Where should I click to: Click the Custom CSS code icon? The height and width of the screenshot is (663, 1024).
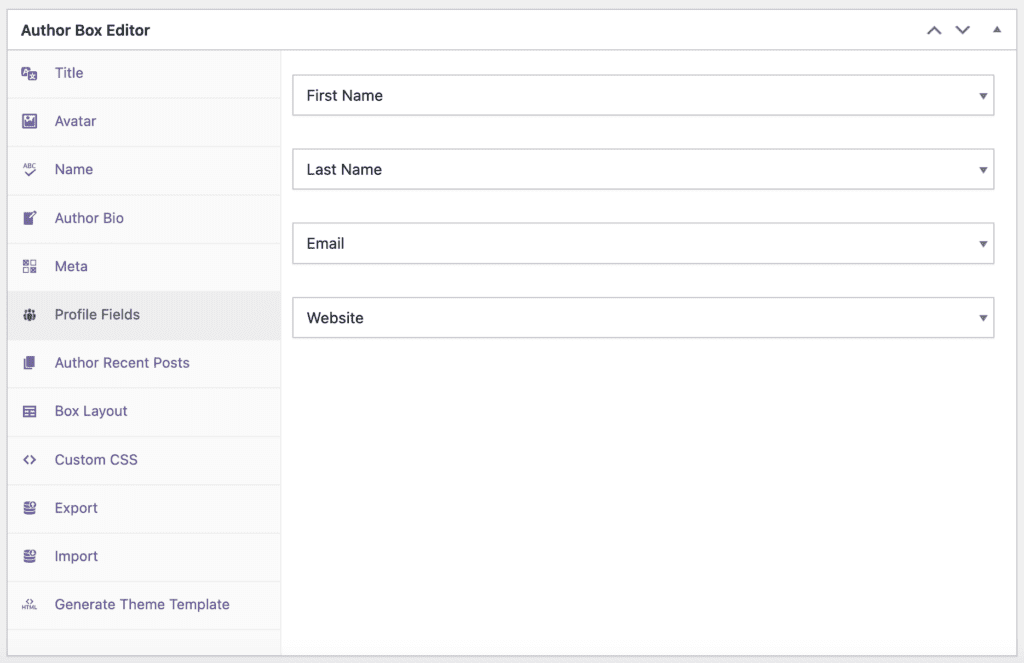coord(29,459)
